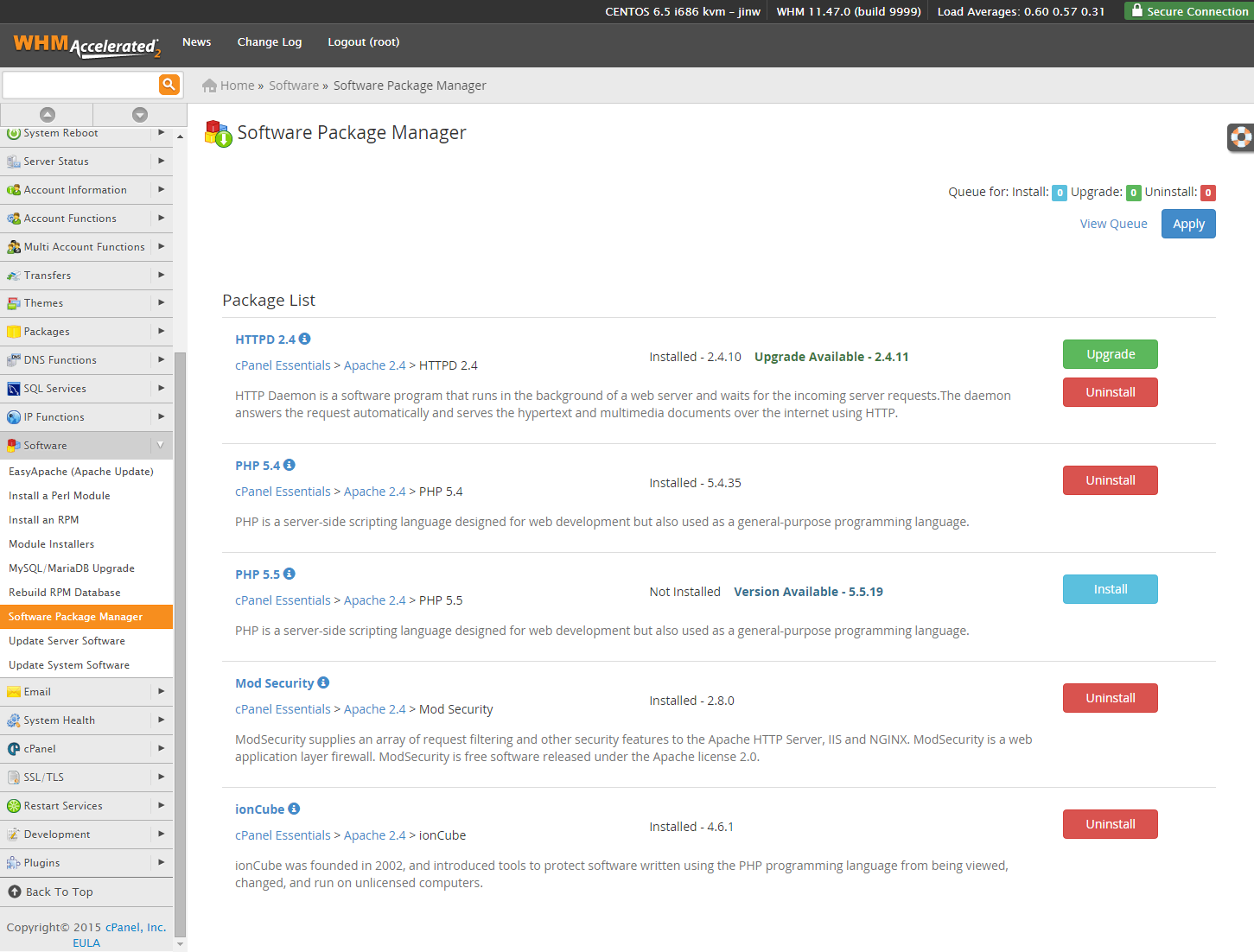Click Logout (root) in top bar
This screenshot has width=1254, height=952.
364,41
